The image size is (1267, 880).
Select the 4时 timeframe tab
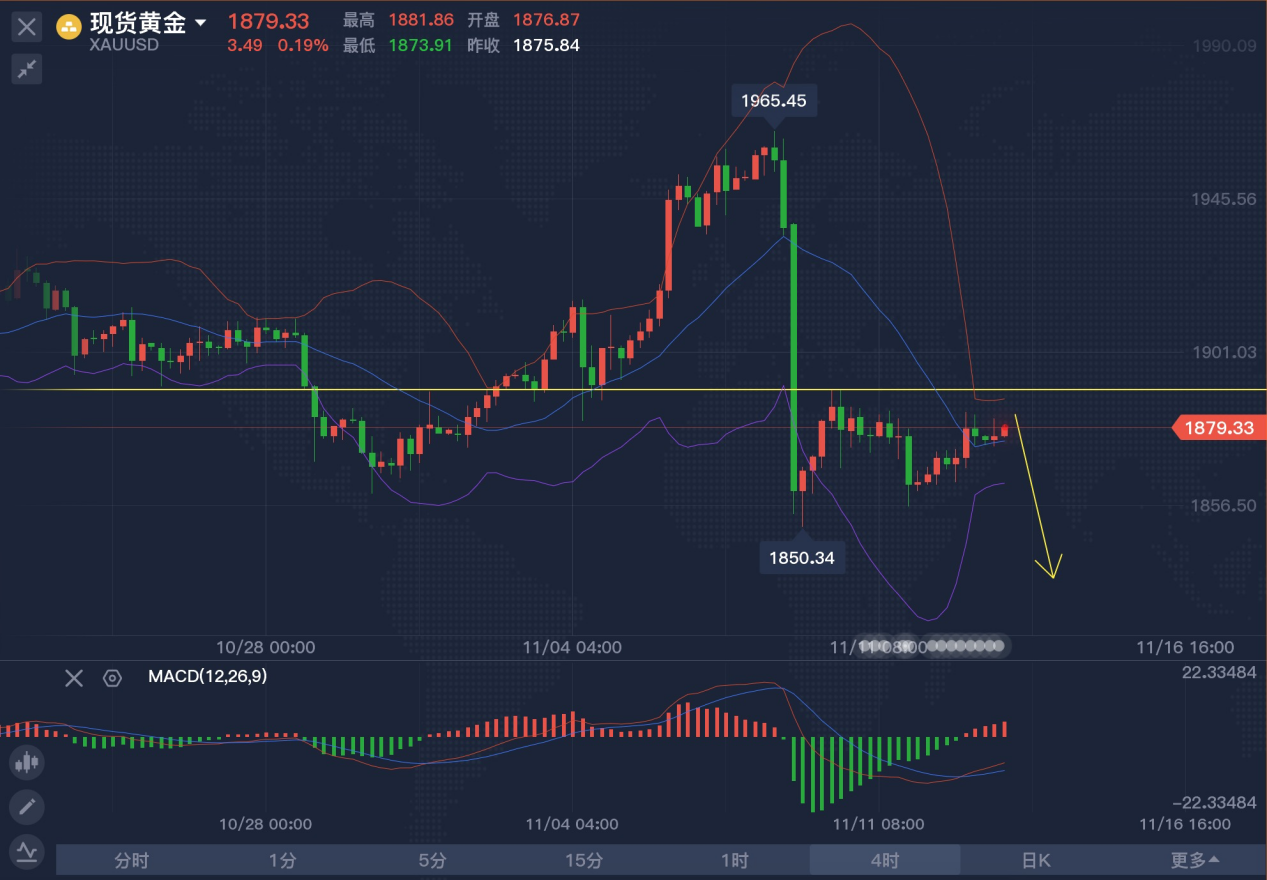click(885, 860)
